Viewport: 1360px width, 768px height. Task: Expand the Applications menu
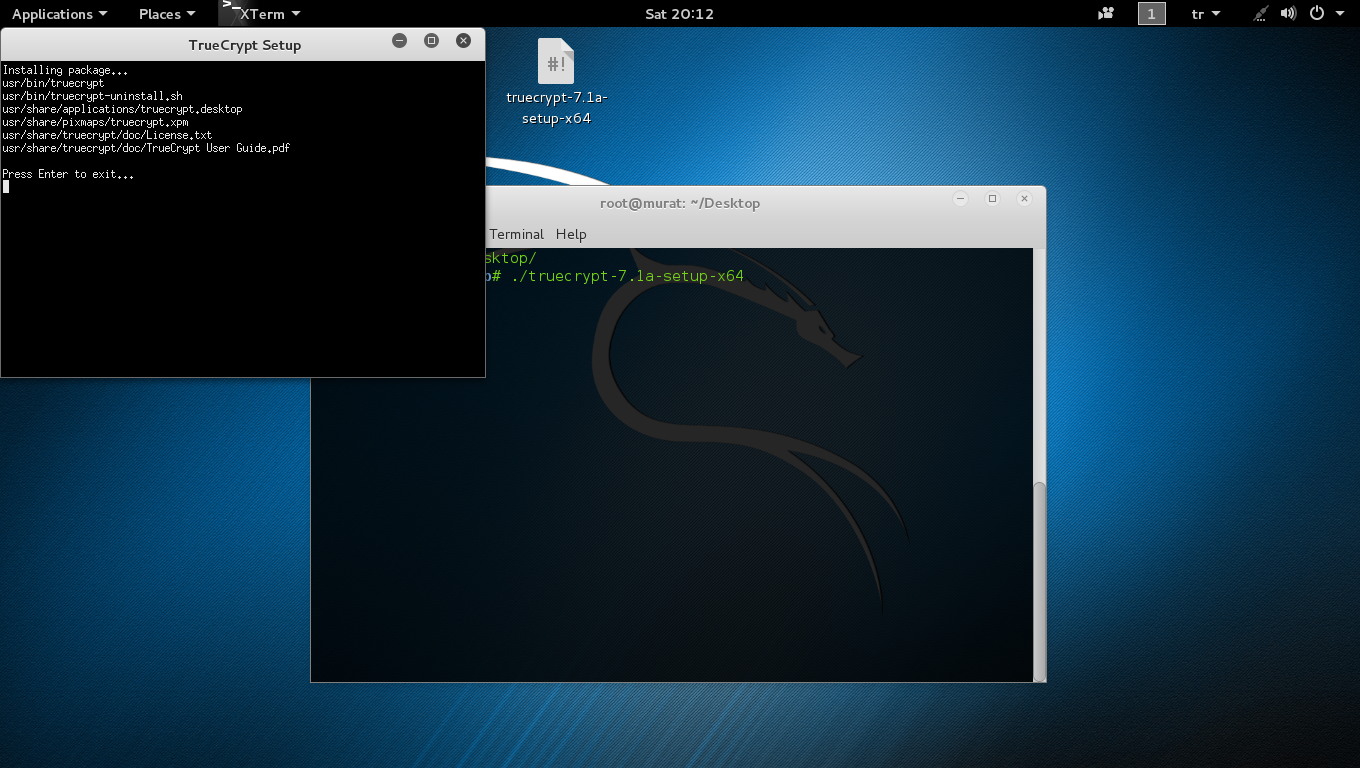point(59,14)
